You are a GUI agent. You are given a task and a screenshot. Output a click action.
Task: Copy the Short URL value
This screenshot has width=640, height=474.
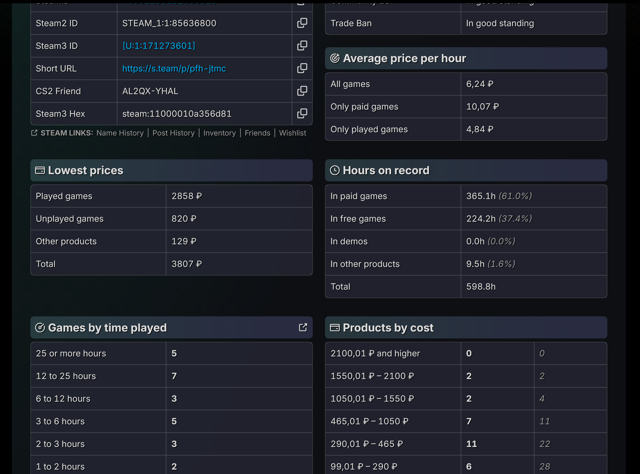(302, 68)
